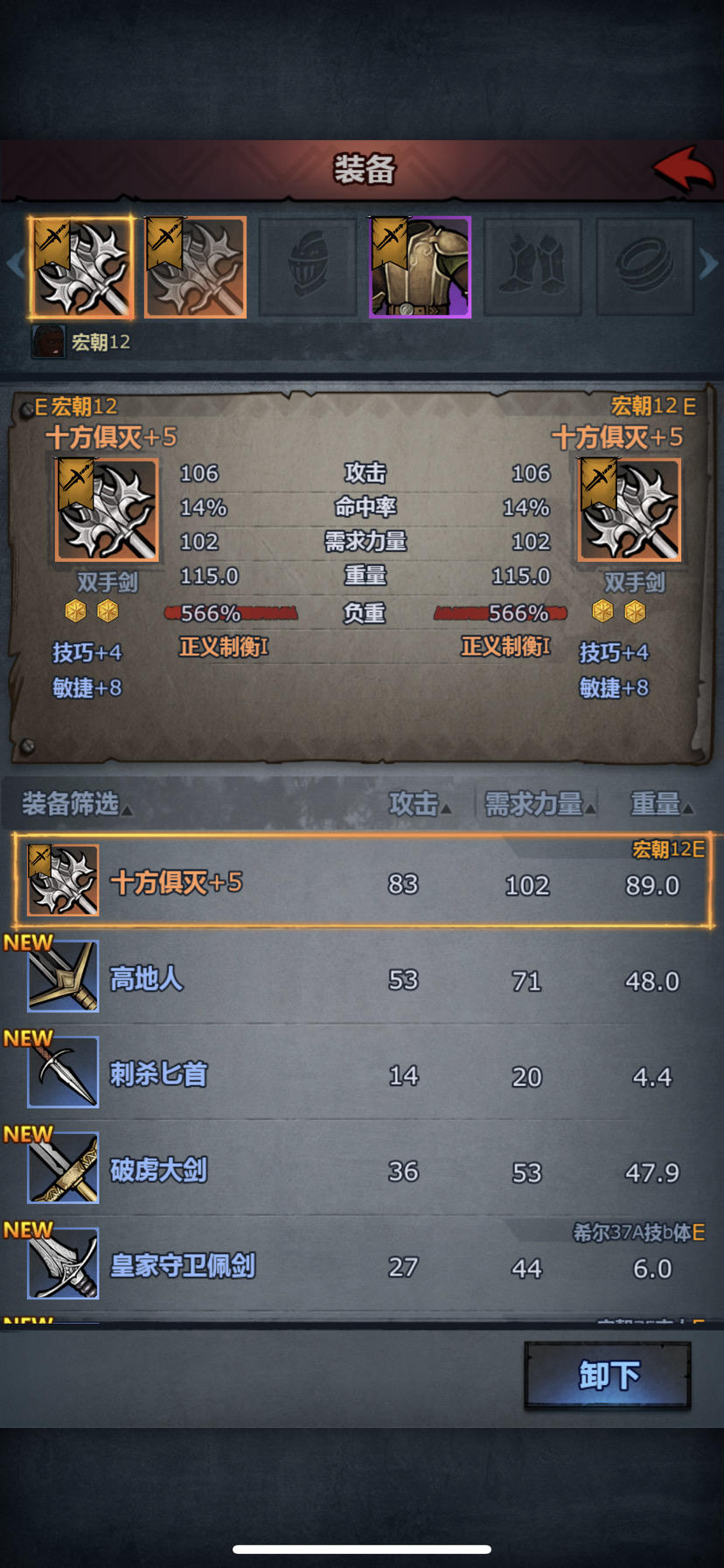Tap the 破虏大剑 weapon icon

pyautogui.click(x=63, y=1168)
